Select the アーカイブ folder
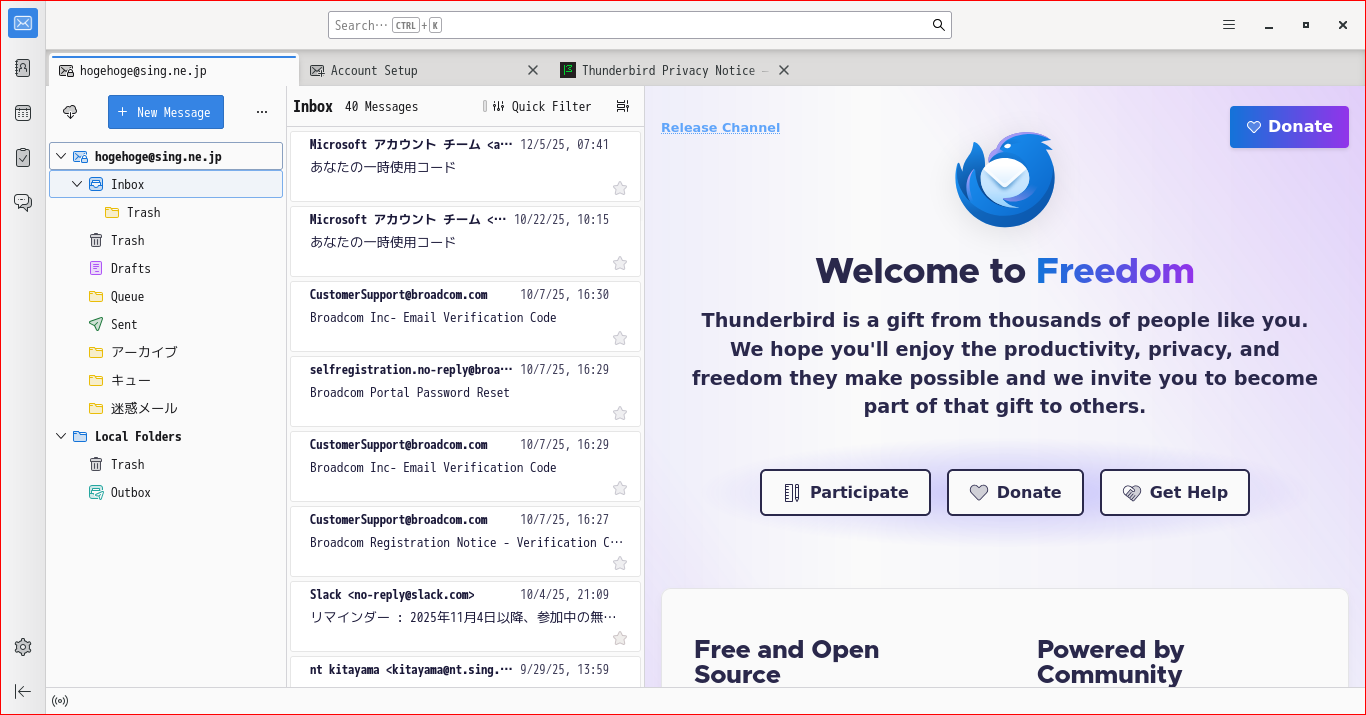The height and width of the screenshot is (715, 1366). pos(166,352)
